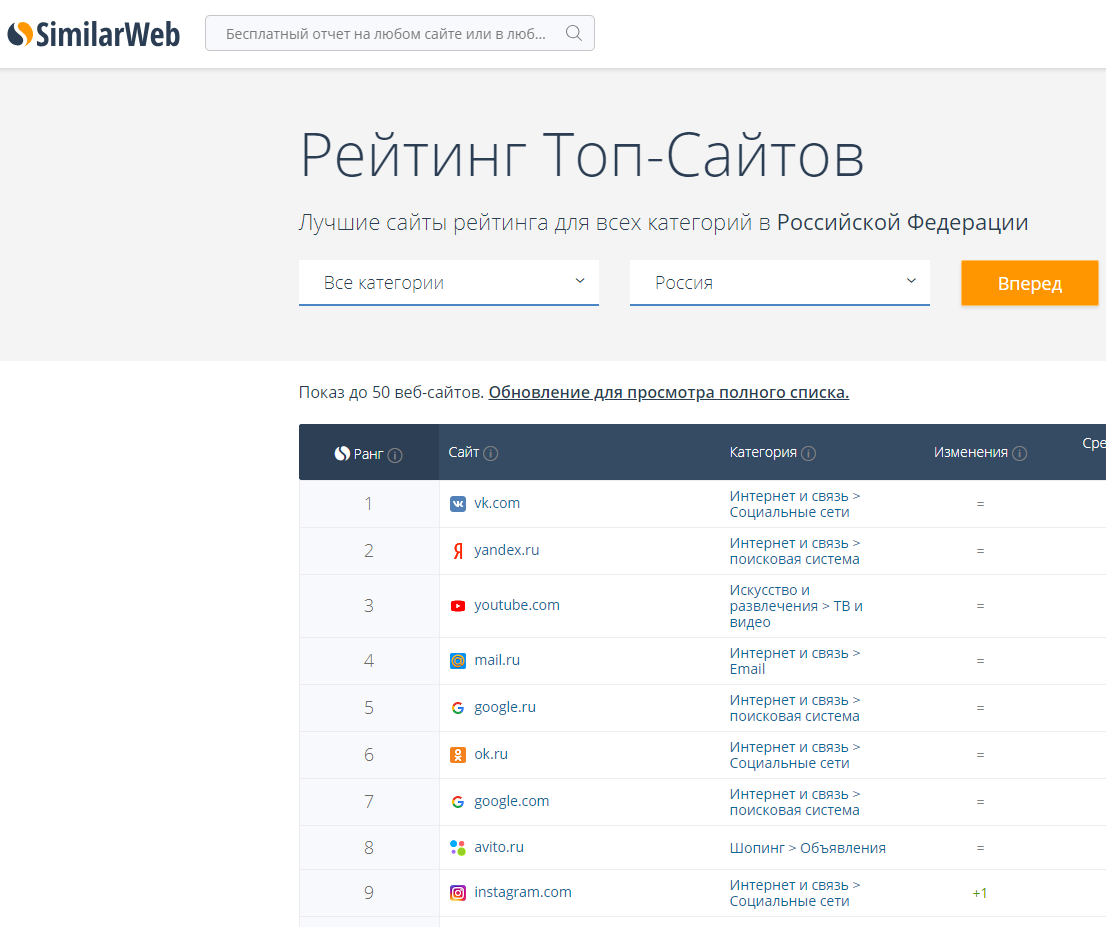Click the info icon next to Сайт
1106x927 pixels.
click(491, 454)
